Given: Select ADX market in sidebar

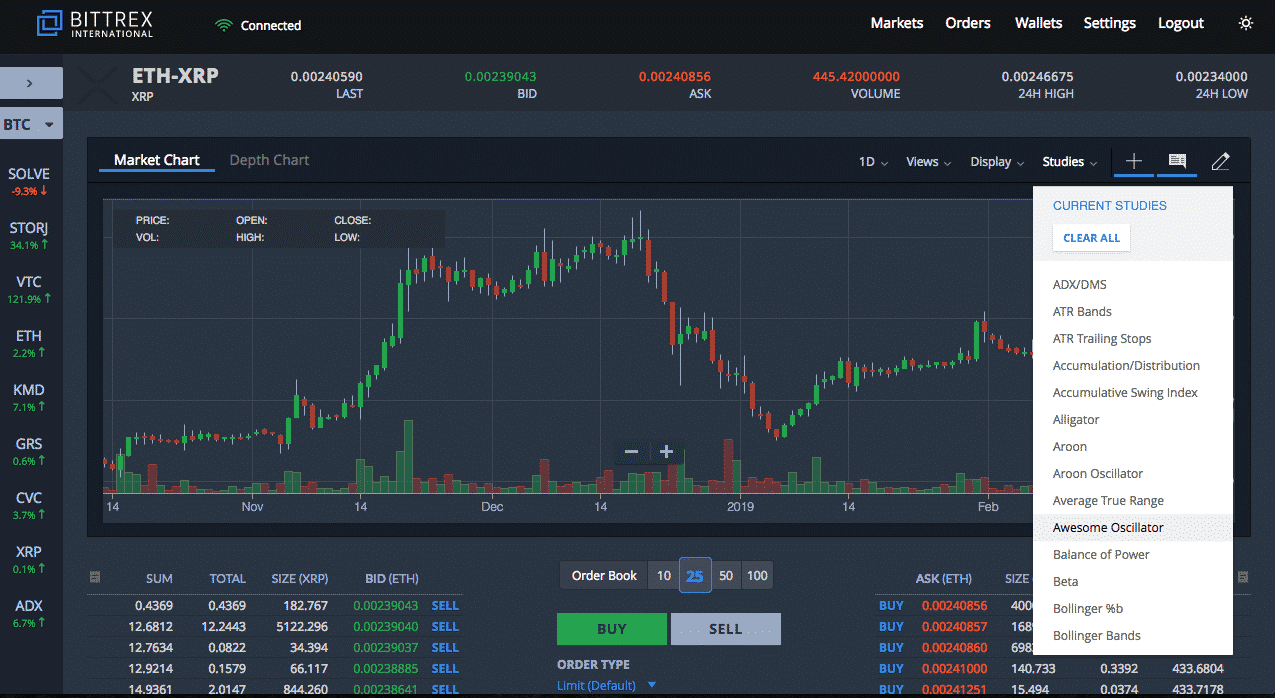Looking at the screenshot, I should 31,613.
